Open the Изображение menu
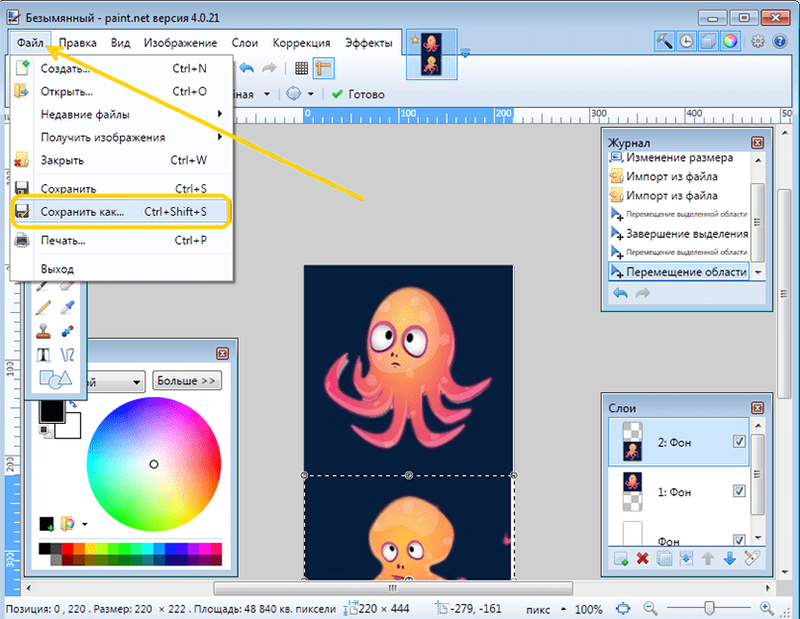Viewport: 800px width, 619px height. [x=180, y=43]
